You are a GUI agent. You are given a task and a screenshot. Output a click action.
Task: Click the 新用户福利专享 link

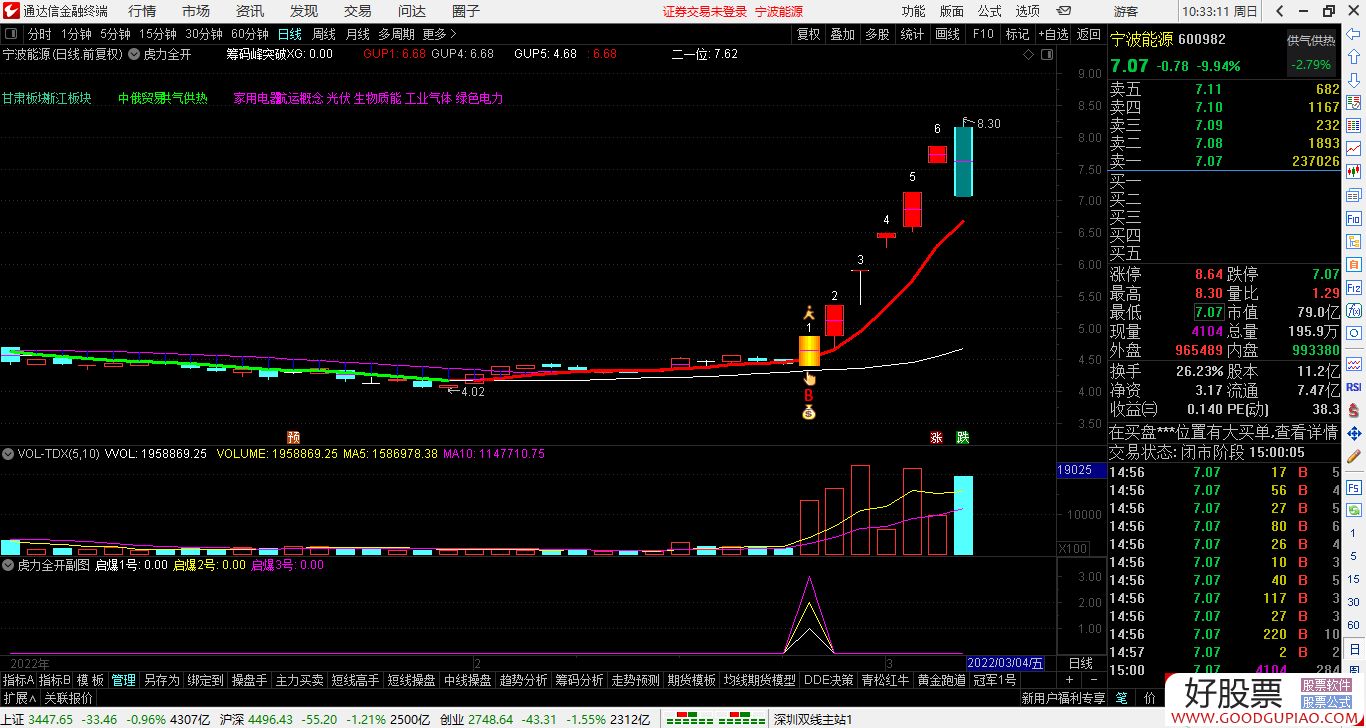1063,698
